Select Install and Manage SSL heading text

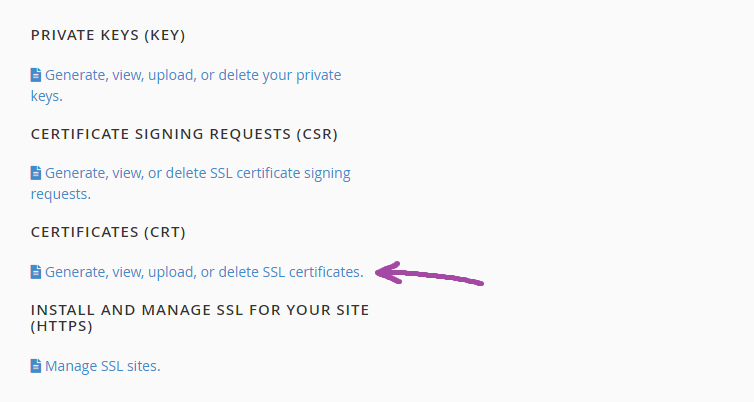(x=200, y=310)
